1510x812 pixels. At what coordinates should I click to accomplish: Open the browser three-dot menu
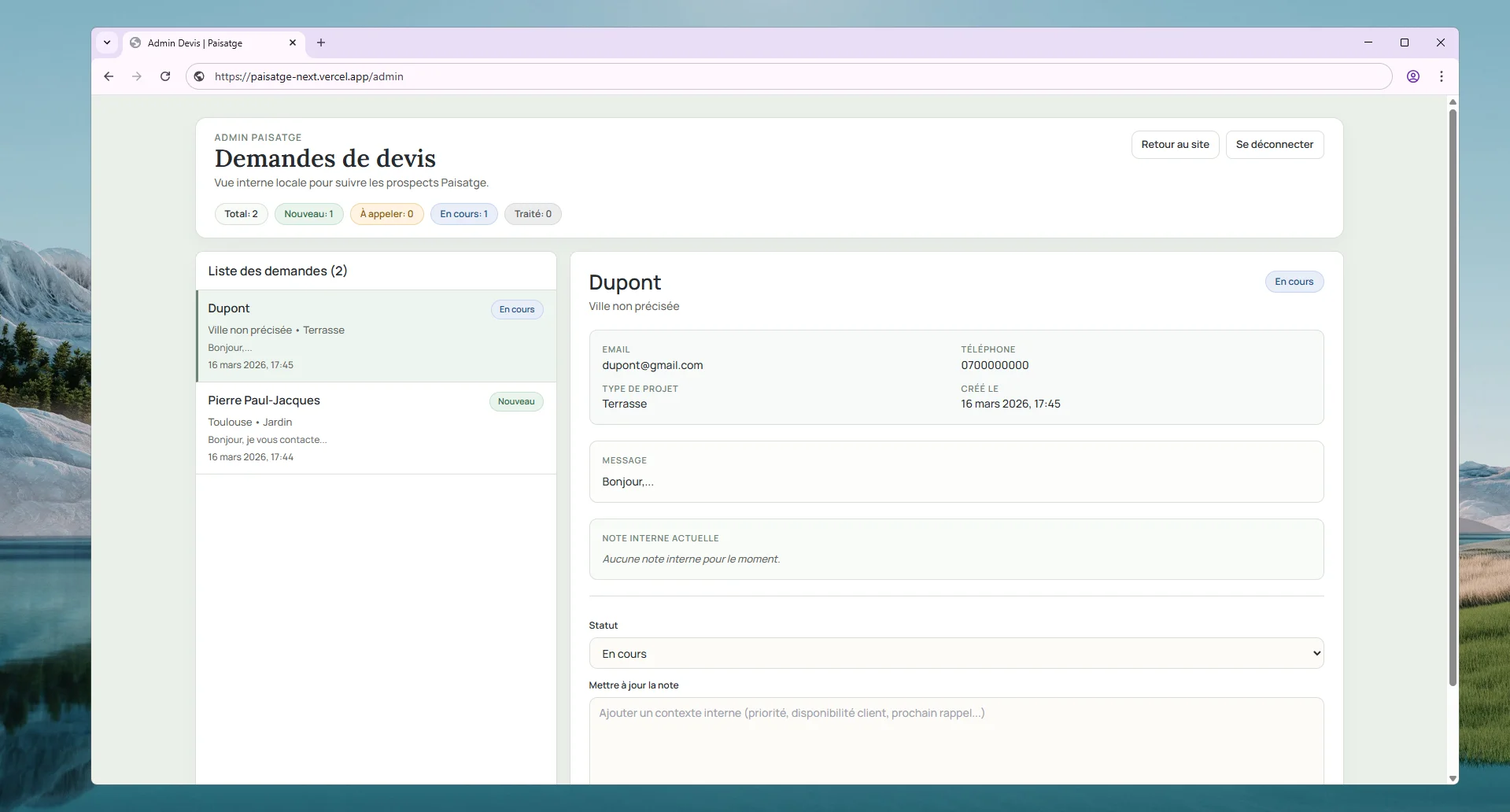1441,76
